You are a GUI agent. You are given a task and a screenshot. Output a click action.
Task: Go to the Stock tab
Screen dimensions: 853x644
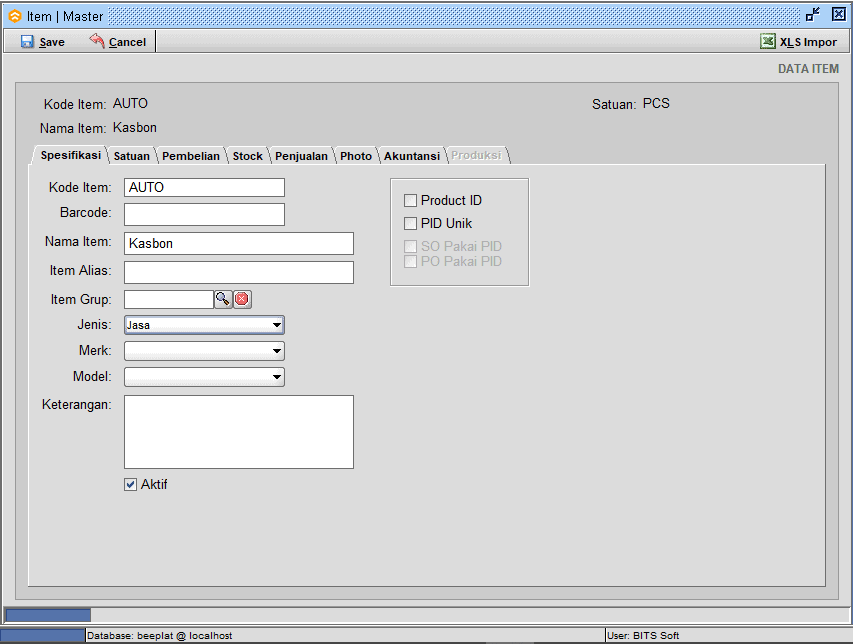247,156
